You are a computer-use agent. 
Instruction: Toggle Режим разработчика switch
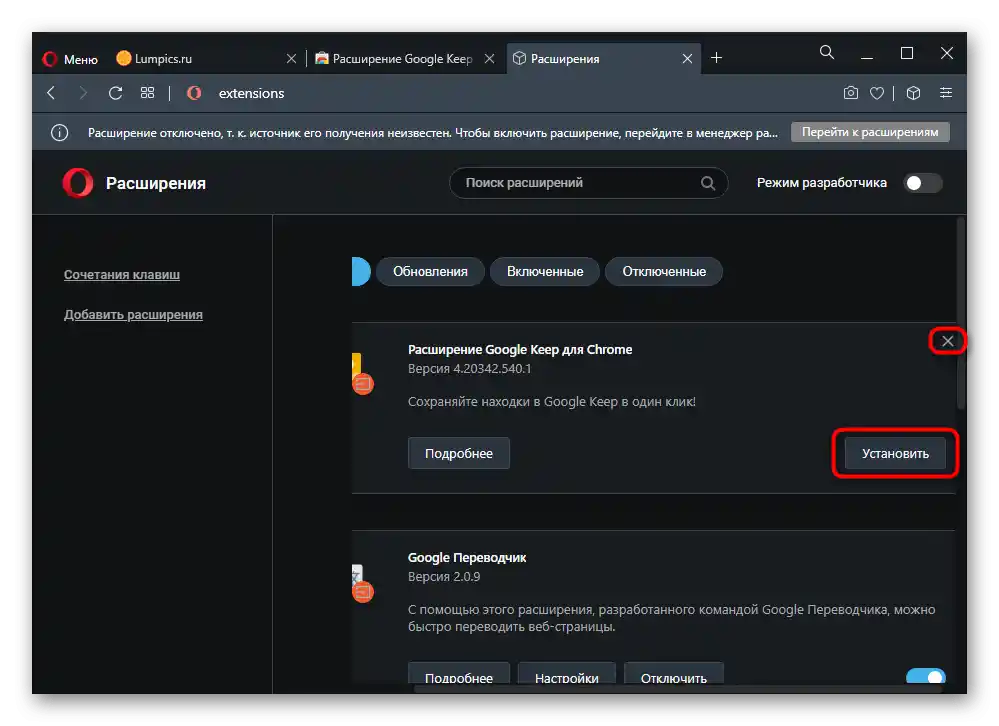[923, 183]
